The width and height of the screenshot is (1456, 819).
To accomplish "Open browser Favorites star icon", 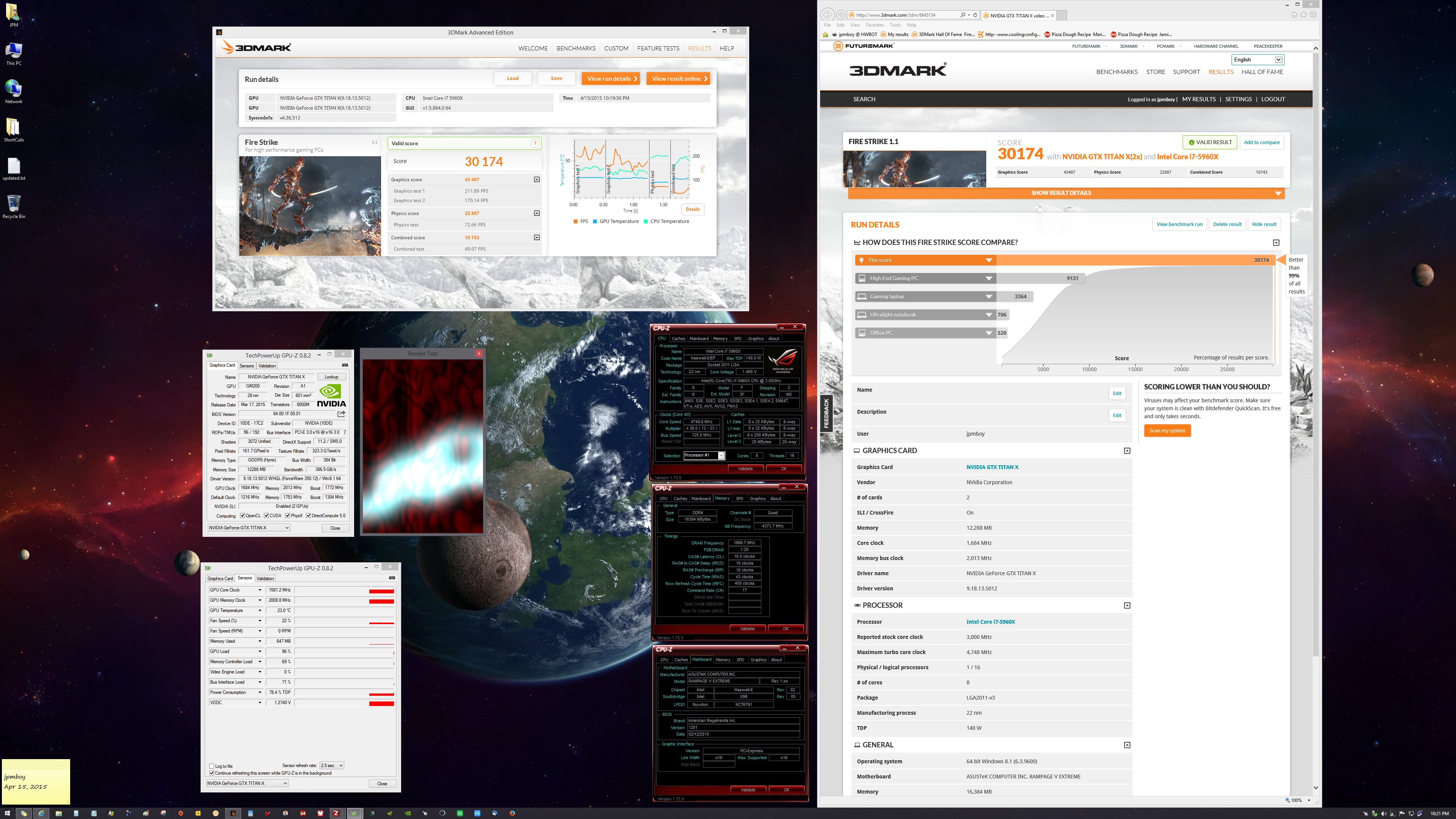I will pos(1304,15).
